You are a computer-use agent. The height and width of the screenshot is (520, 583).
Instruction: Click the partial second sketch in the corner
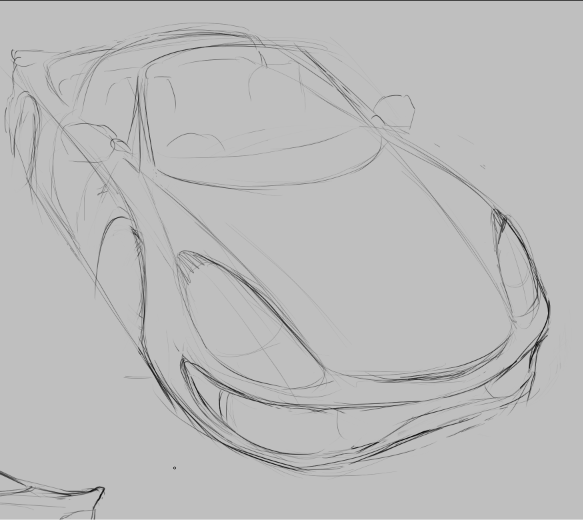(52, 496)
